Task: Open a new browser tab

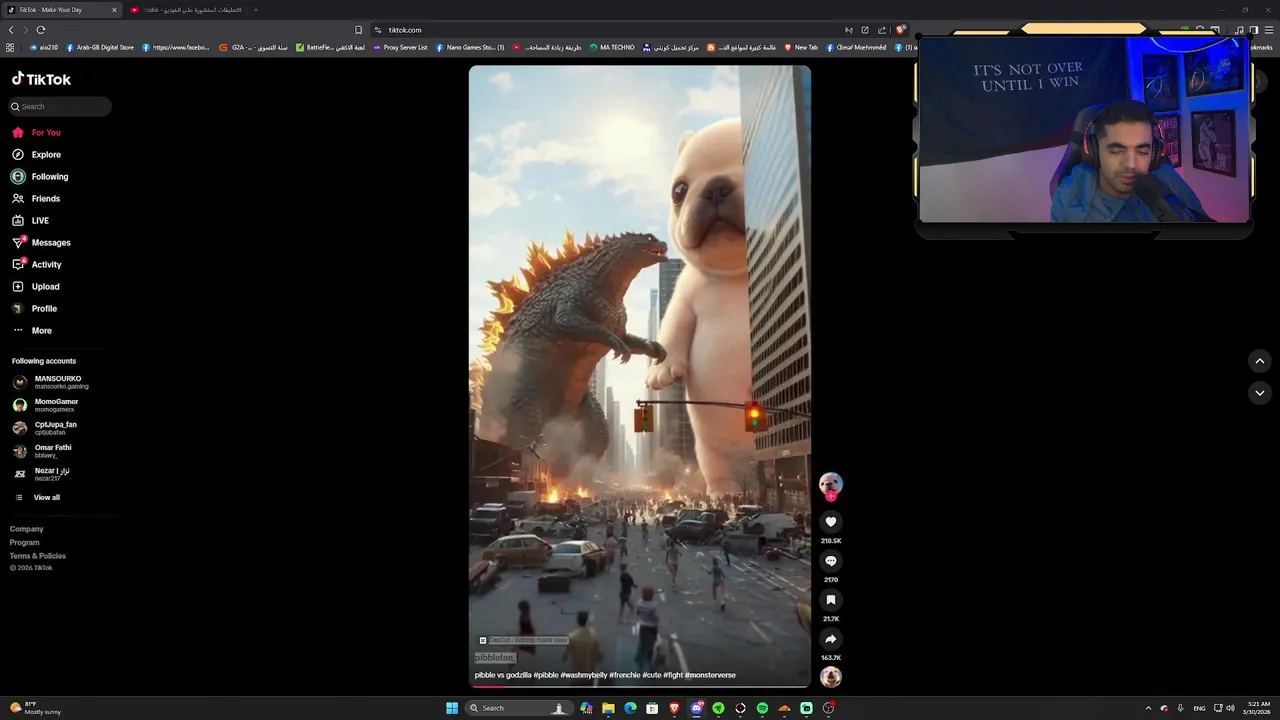Action: (x=255, y=10)
